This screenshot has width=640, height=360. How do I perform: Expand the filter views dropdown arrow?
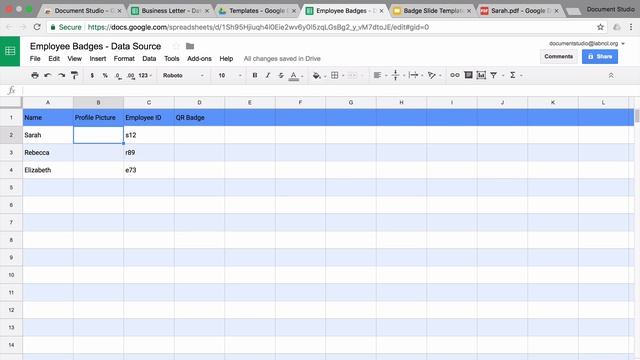tap(503, 76)
